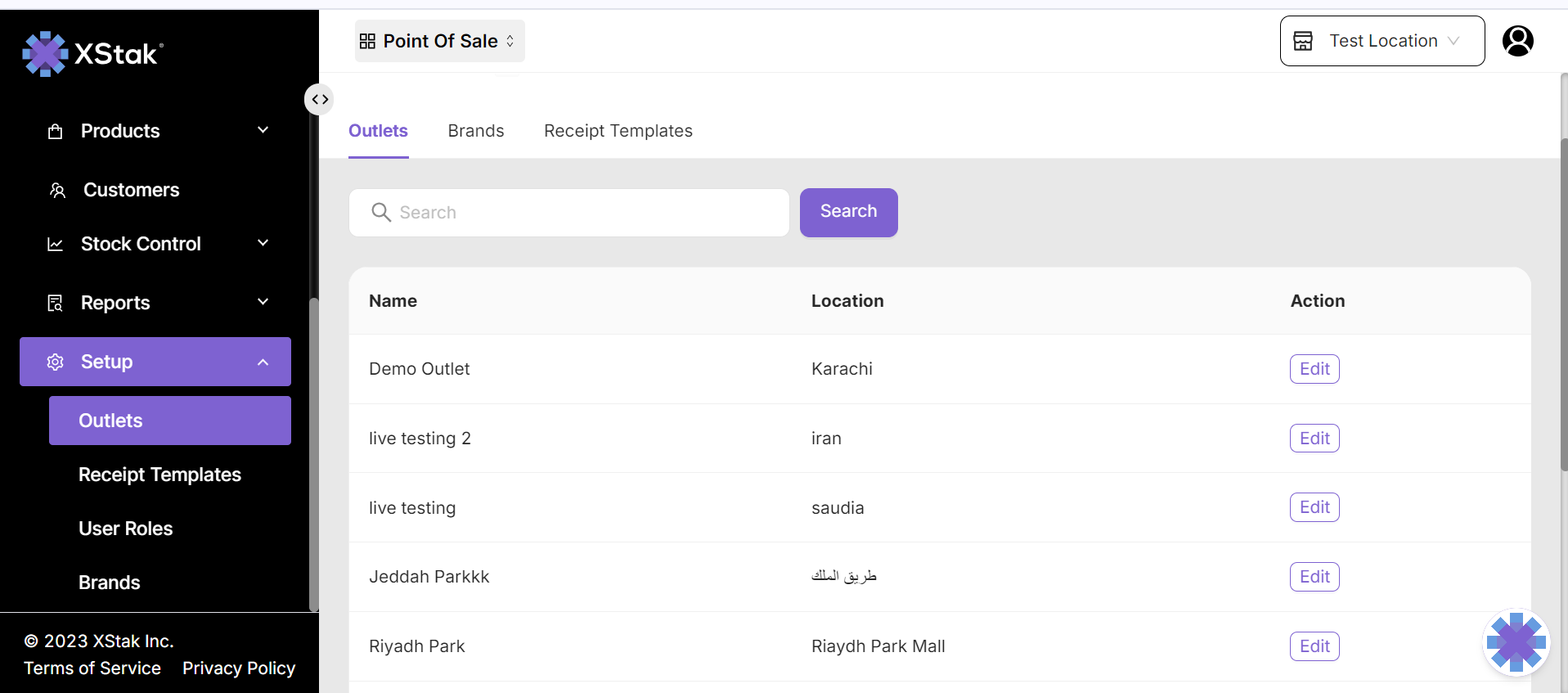Open the user profile avatar icon
The width and height of the screenshot is (1568, 693).
1517,41
